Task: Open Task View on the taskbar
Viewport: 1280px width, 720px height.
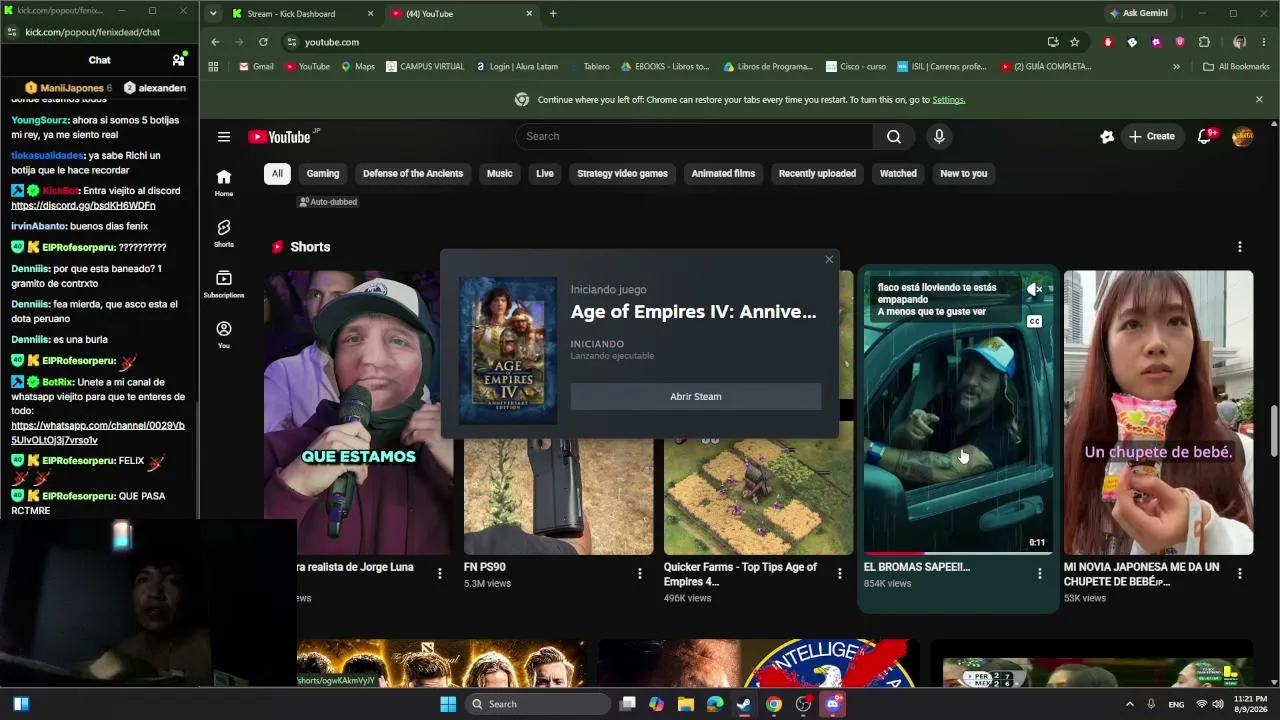Action: coord(627,704)
